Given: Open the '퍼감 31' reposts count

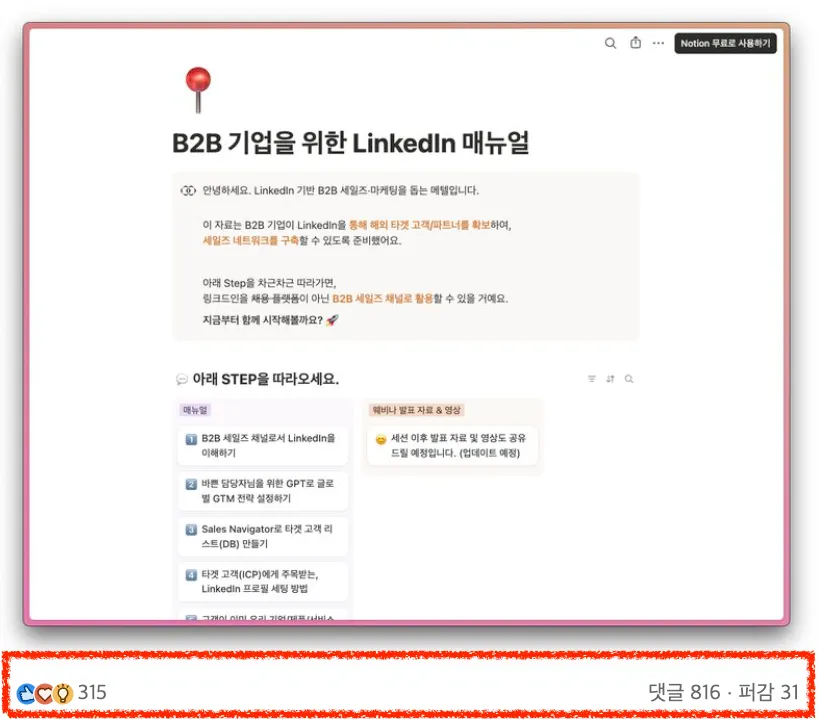Looking at the screenshot, I should click(769, 692).
